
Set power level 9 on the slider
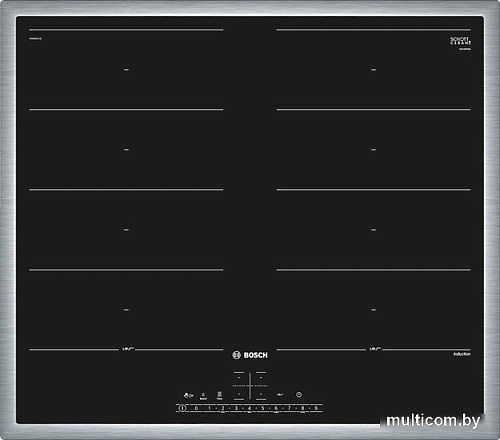click(316, 408)
